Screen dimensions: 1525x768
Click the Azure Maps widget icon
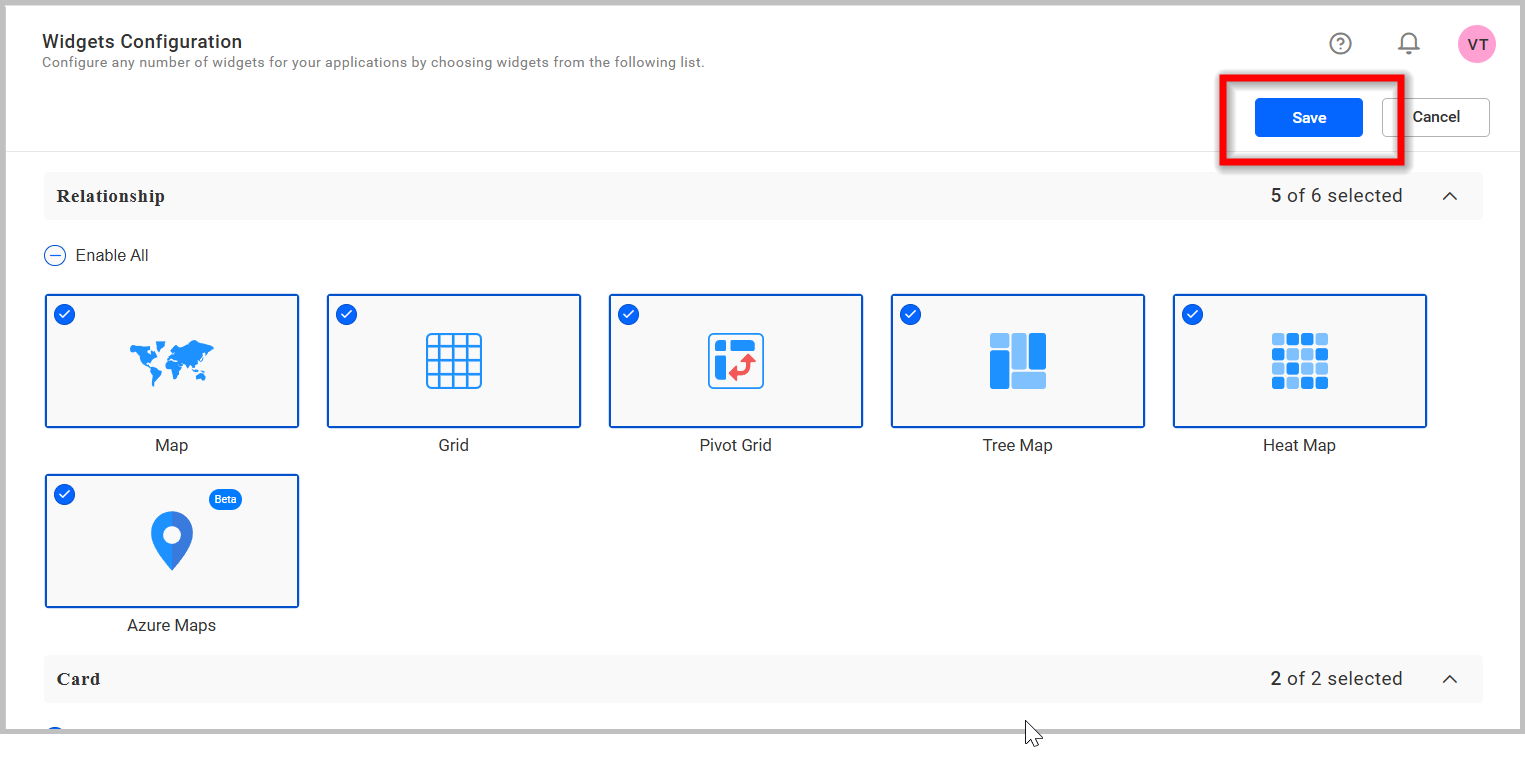click(x=171, y=540)
